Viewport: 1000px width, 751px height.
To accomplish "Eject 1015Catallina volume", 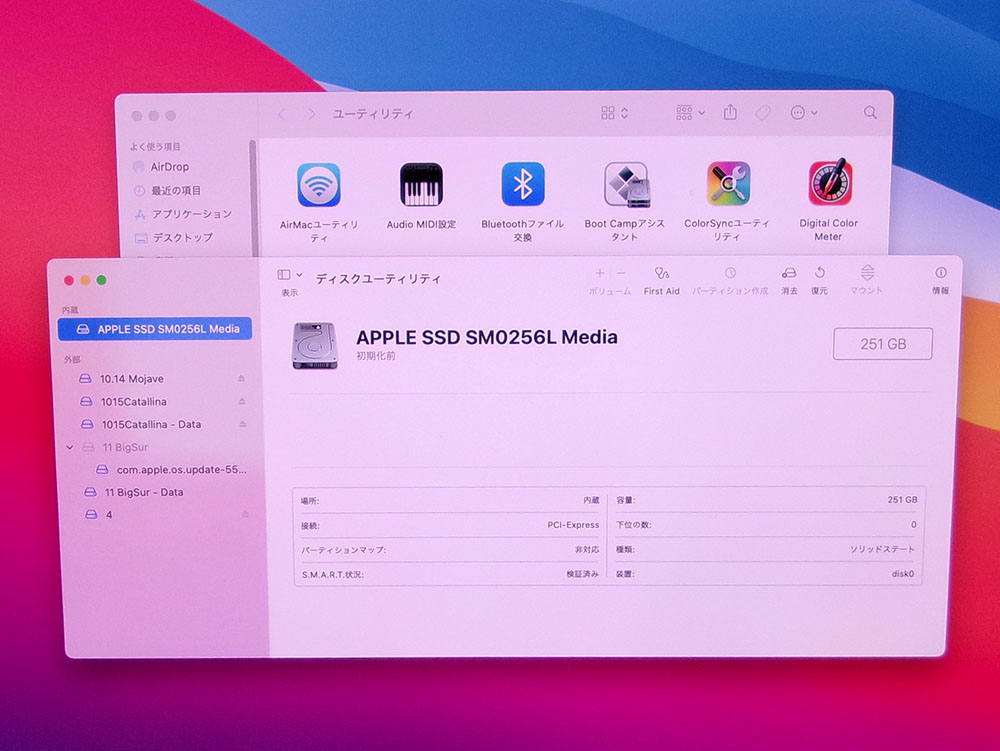I will point(242,402).
